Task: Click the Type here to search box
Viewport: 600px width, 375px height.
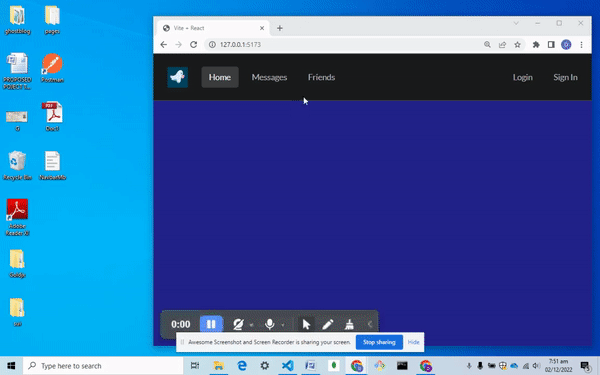Action: click(103, 366)
